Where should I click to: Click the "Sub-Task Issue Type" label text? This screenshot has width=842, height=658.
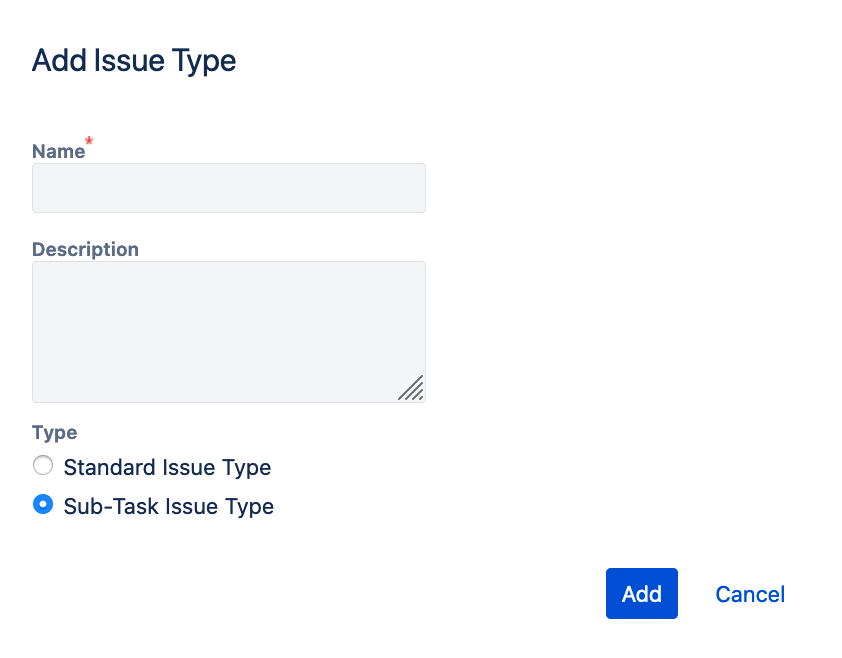point(168,506)
